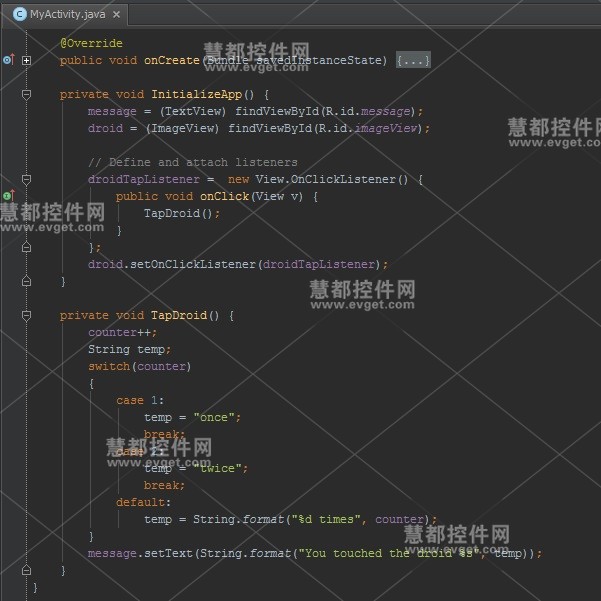The height and width of the screenshot is (601, 601).
Task: Close the MyActivity.java tab
Action: [x=116, y=15]
